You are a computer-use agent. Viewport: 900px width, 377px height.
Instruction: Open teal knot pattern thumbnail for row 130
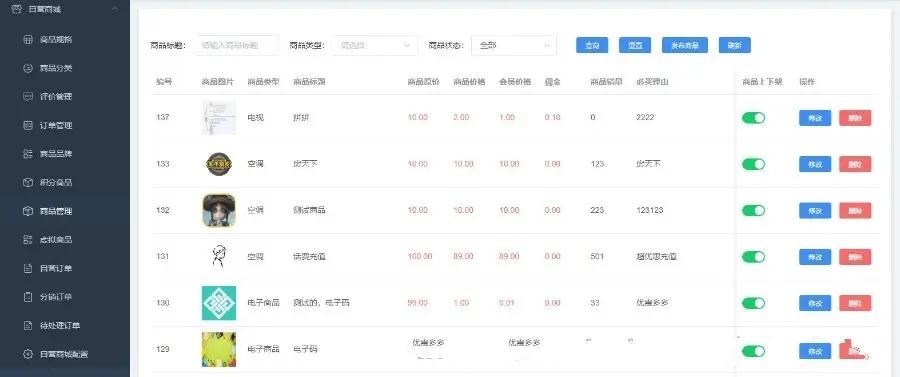(219, 303)
